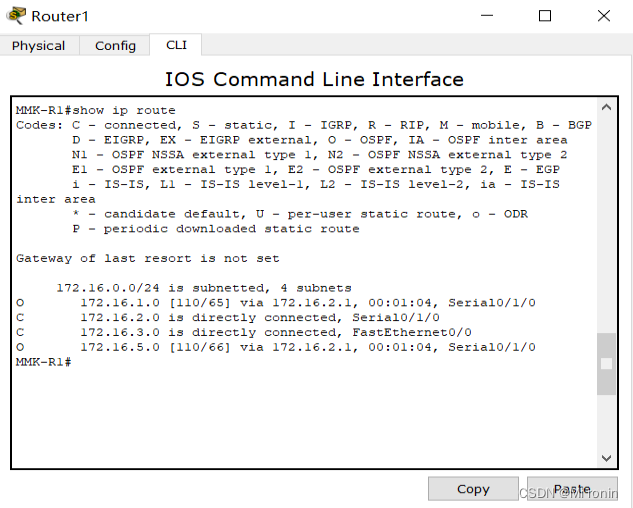Click the Router1 icon in title bar

click(x=16, y=16)
